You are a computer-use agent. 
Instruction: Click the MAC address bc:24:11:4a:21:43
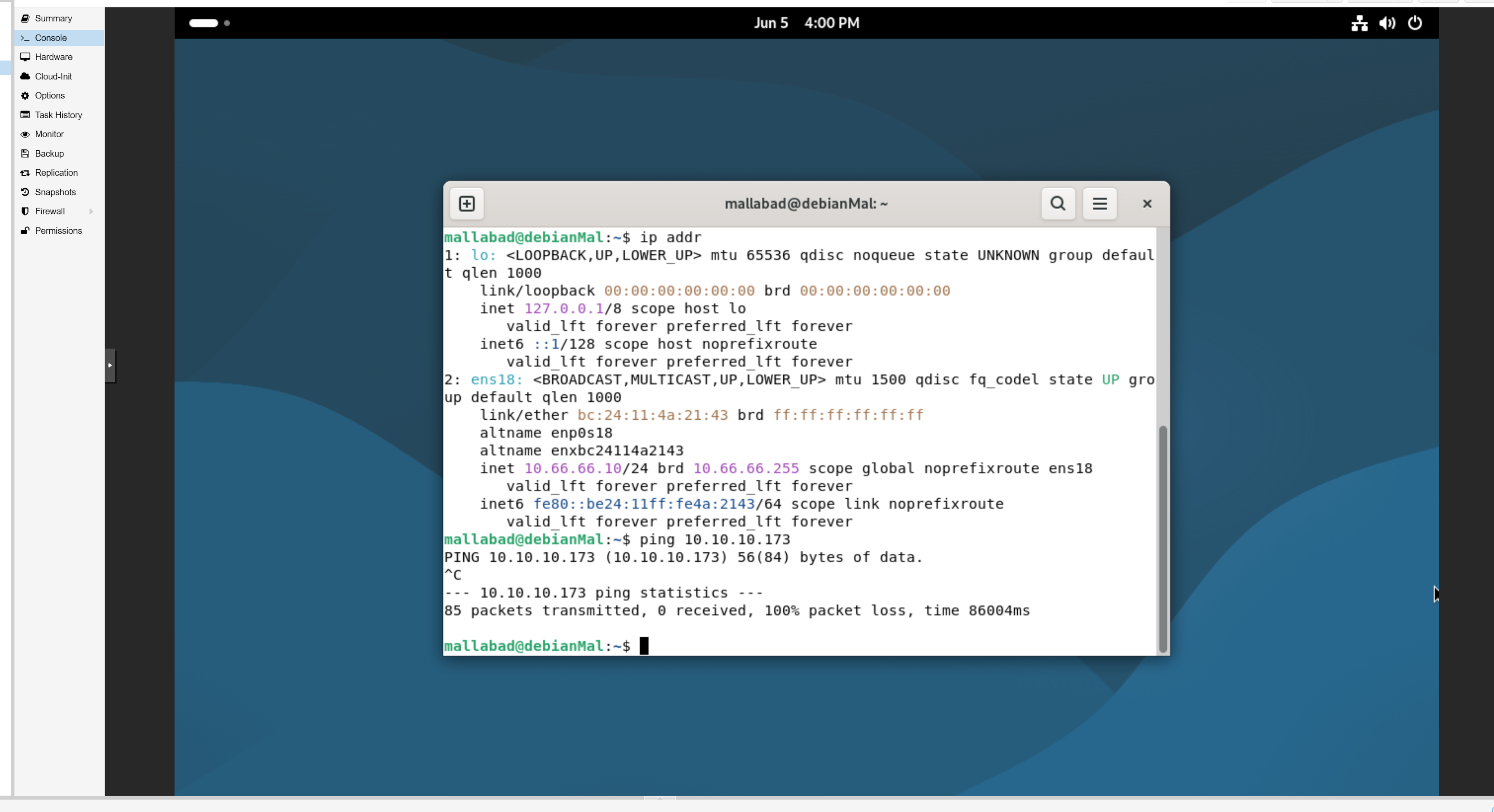click(x=652, y=415)
